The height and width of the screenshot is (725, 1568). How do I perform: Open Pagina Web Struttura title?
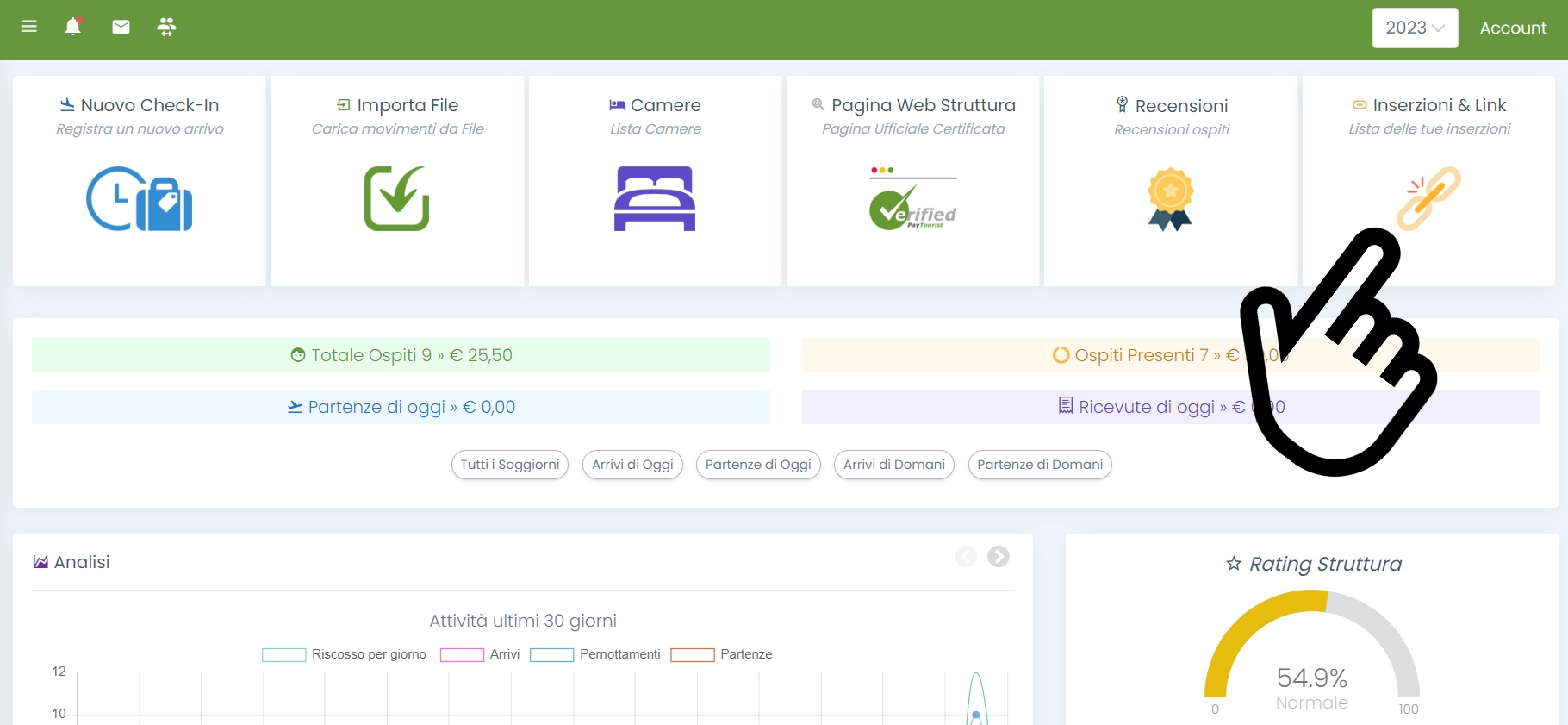[x=913, y=105]
